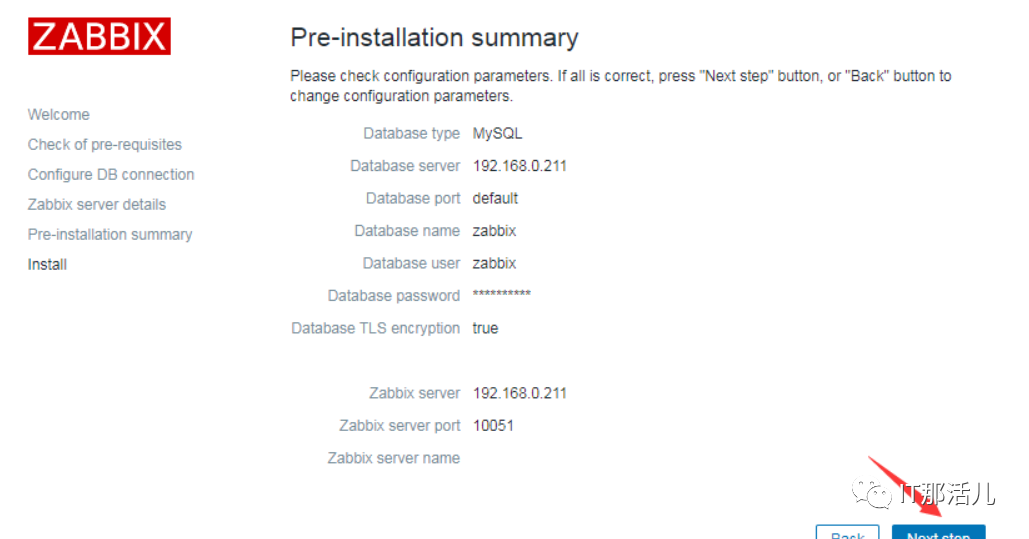Click the Database user value zabbix

point(494,263)
